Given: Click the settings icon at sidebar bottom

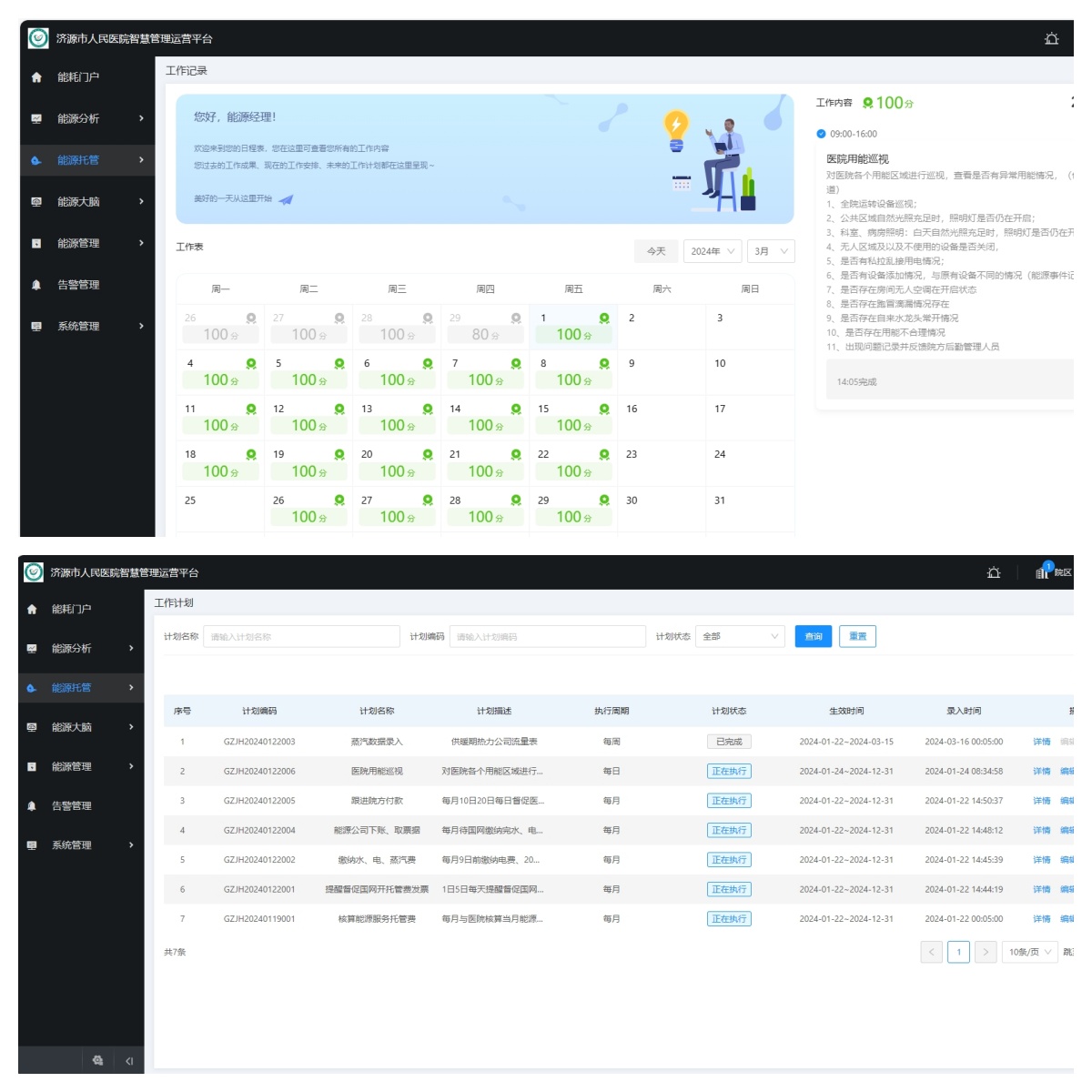Looking at the screenshot, I should (97, 1061).
